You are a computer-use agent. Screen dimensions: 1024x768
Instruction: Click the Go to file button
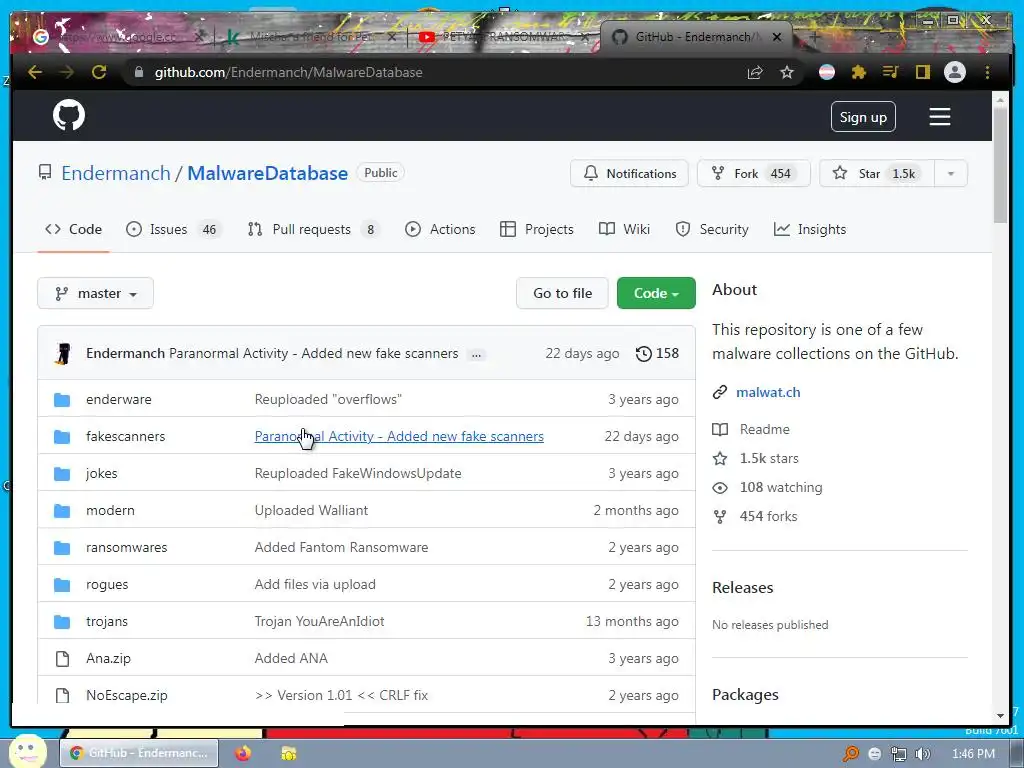tap(562, 293)
